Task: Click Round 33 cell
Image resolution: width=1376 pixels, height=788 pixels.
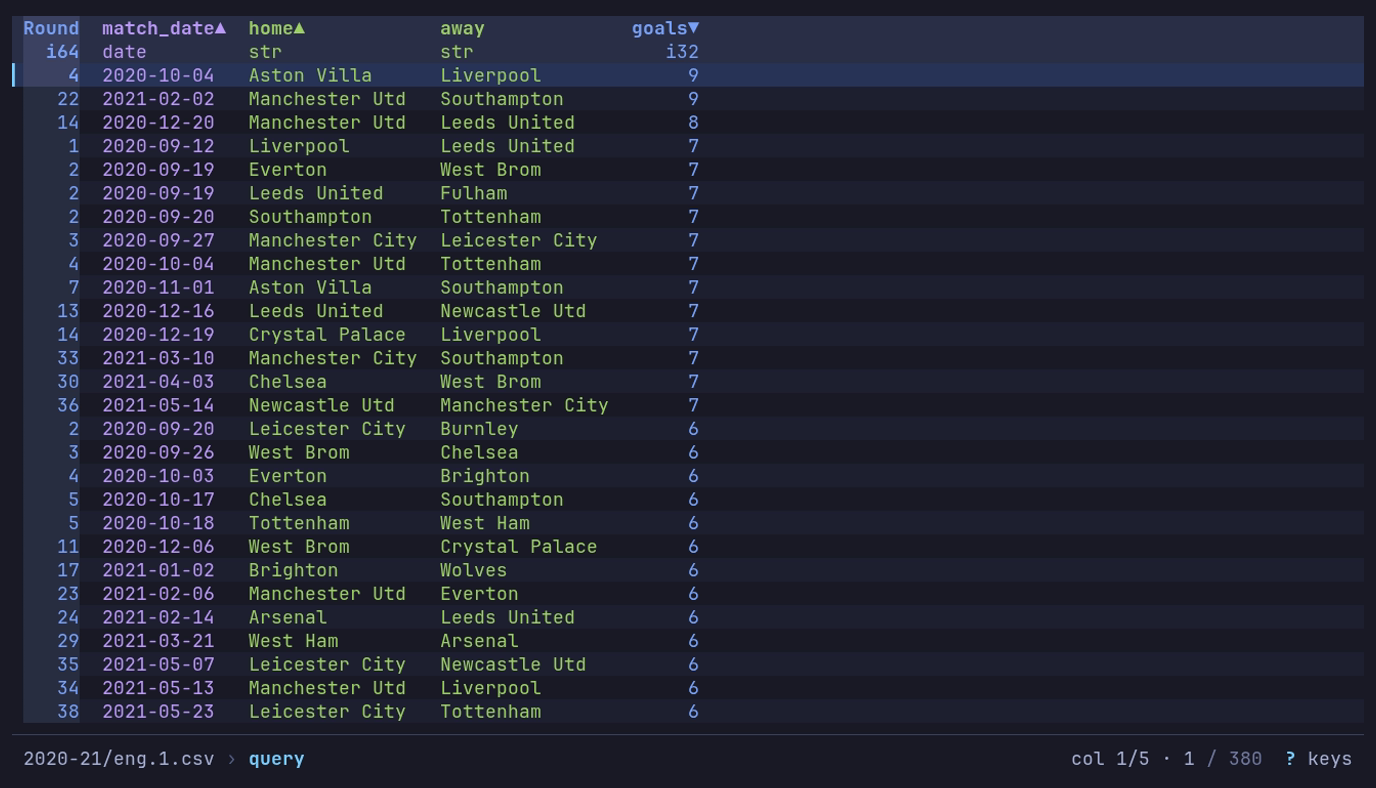Action: pos(68,358)
